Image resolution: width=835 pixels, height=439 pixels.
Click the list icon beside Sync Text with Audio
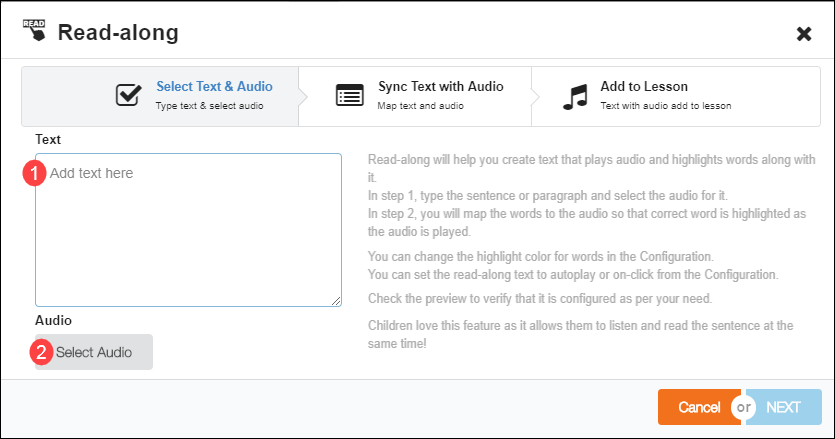point(349,95)
